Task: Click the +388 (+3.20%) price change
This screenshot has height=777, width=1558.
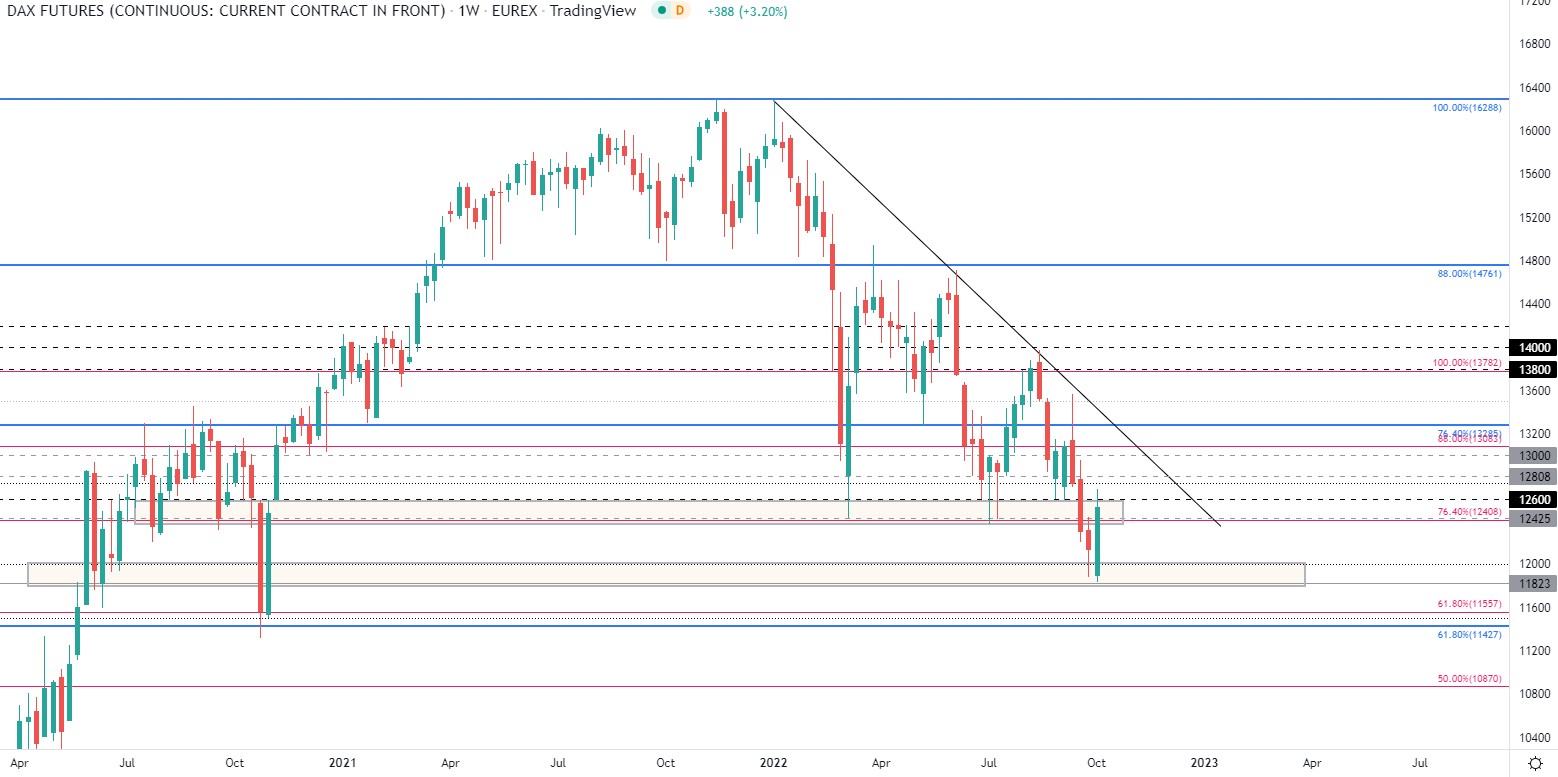Action: [x=747, y=10]
